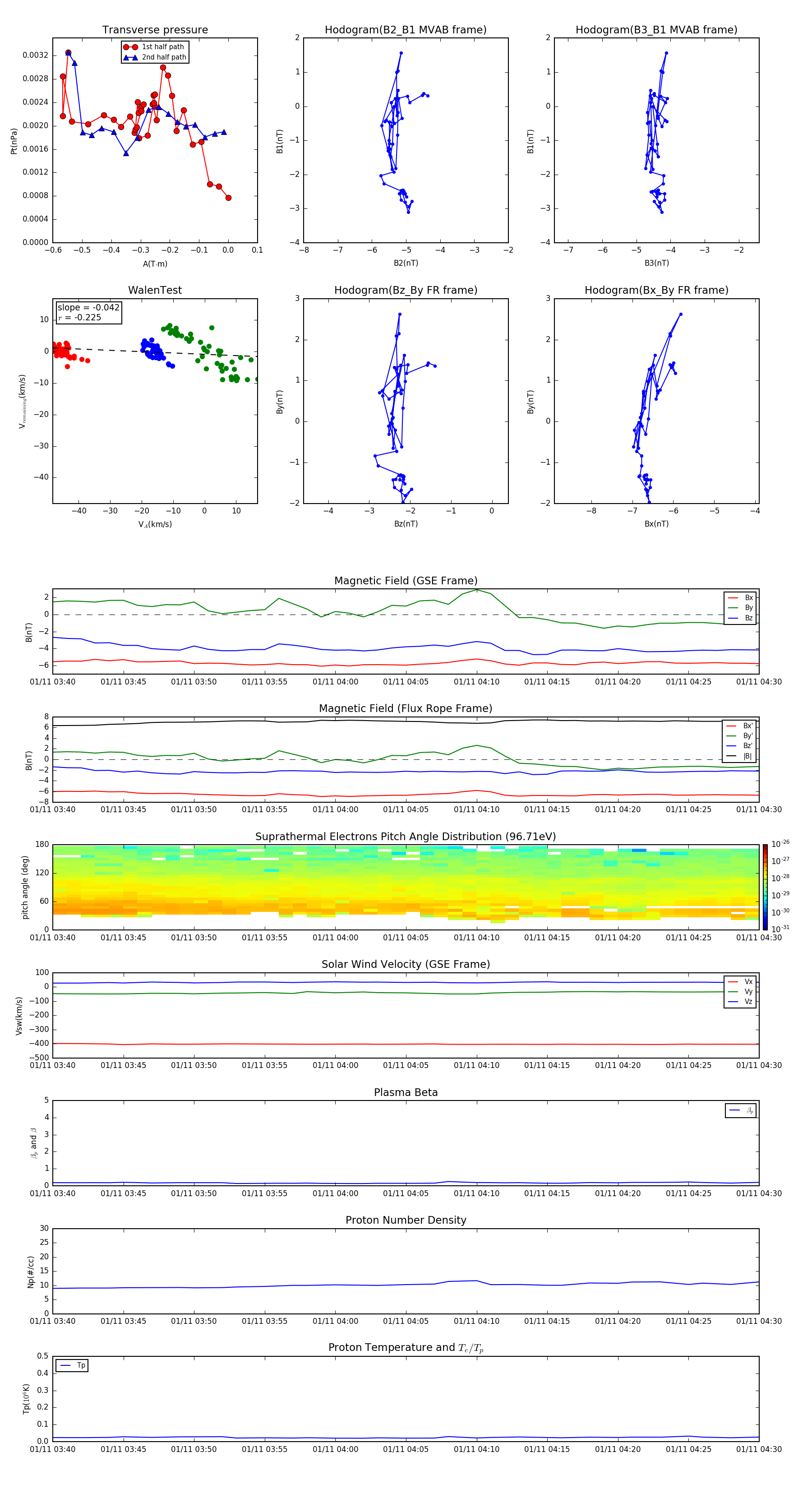Image resolution: width=812 pixels, height=1489 pixels.
Task: Click the βp legend in Plasma Beta panel
Action: [741, 1110]
